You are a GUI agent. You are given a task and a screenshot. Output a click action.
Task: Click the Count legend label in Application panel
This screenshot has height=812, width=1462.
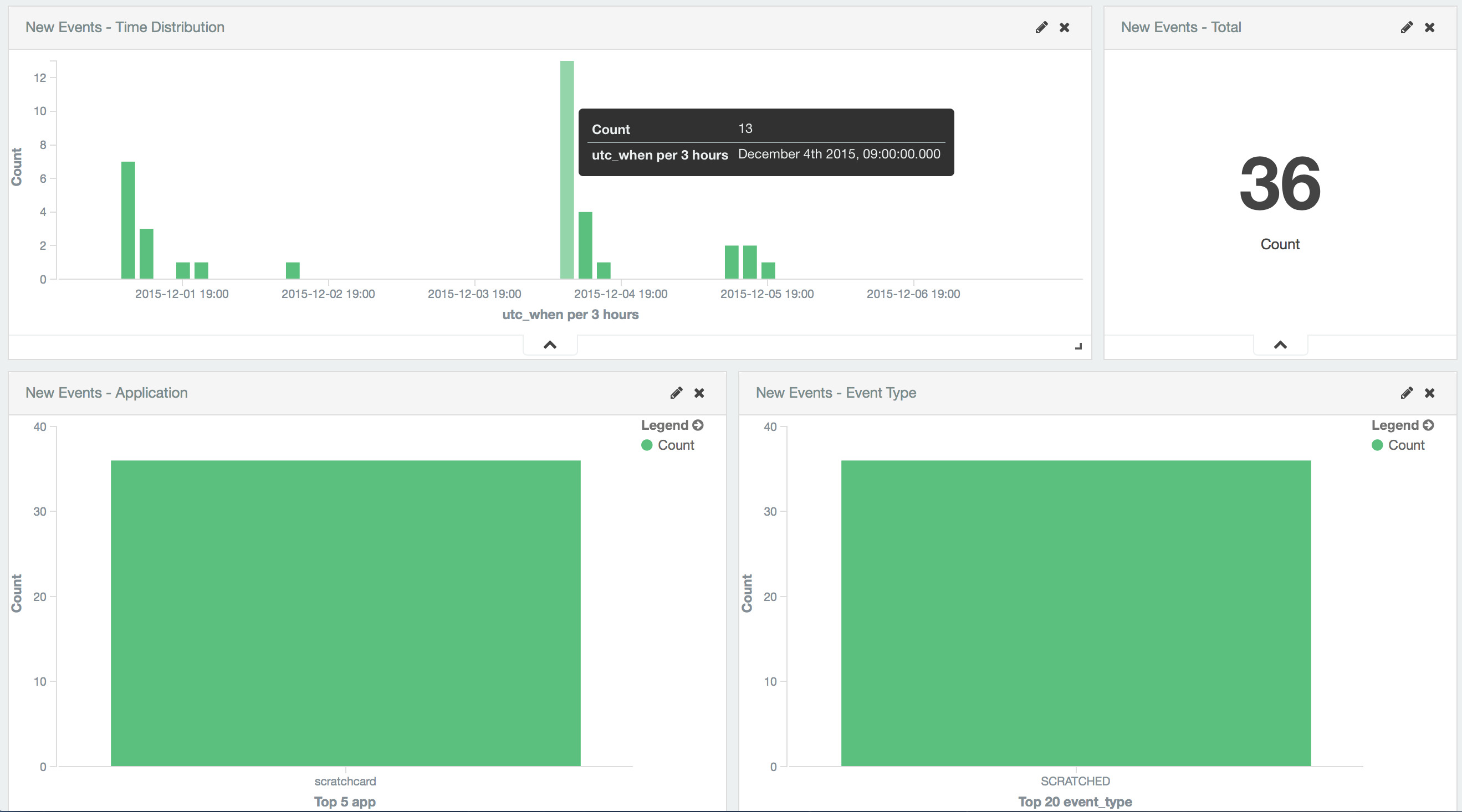[x=676, y=445]
